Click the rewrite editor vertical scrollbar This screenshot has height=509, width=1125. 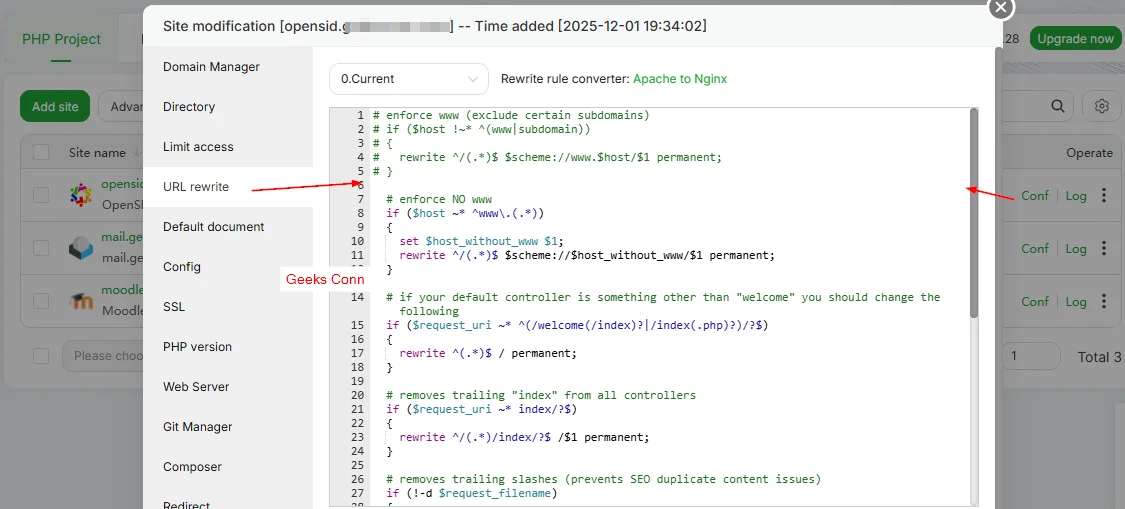(974, 213)
